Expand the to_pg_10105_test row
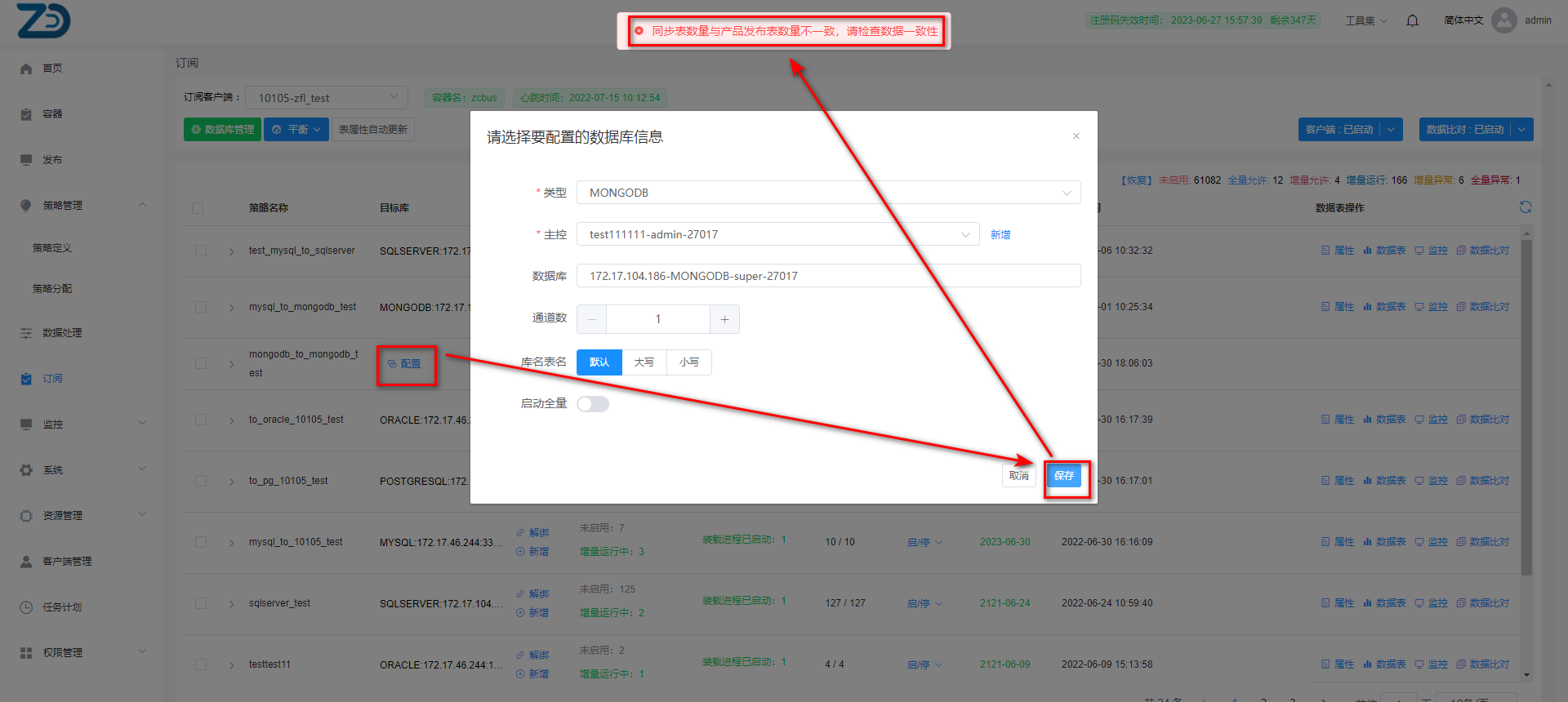The height and width of the screenshot is (702, 1568). tap(232, 482)
